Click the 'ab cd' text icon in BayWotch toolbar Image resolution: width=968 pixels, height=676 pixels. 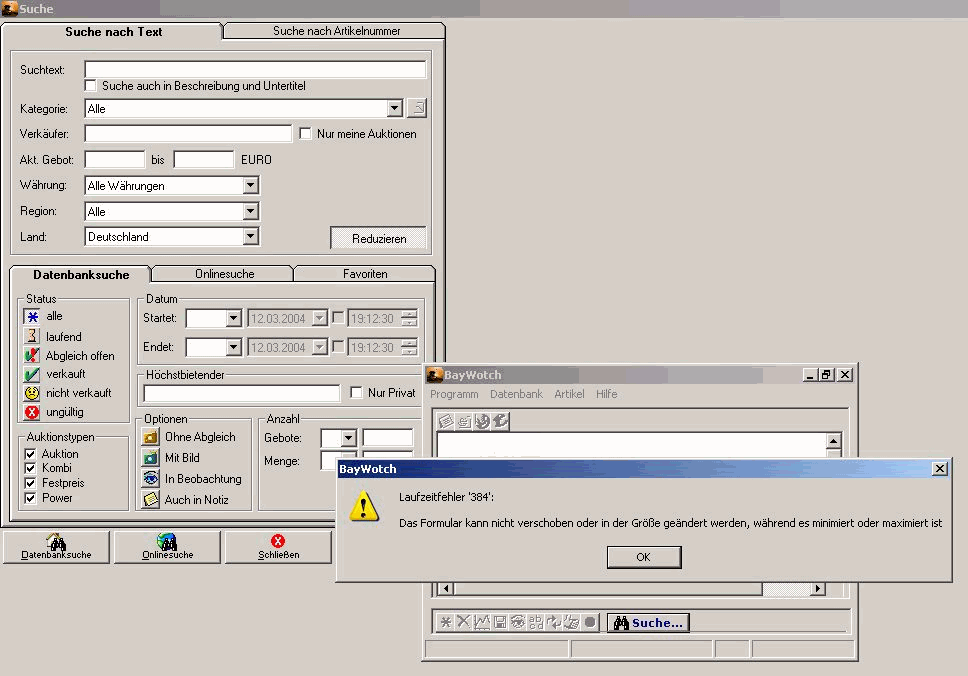pyautogui.click(x=536, y=622)
